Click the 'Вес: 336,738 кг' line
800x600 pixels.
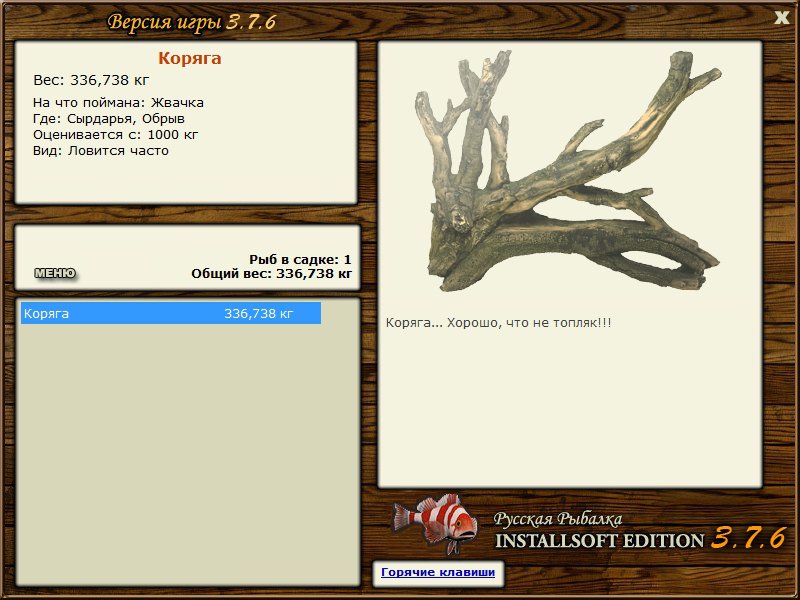[91, 80]
